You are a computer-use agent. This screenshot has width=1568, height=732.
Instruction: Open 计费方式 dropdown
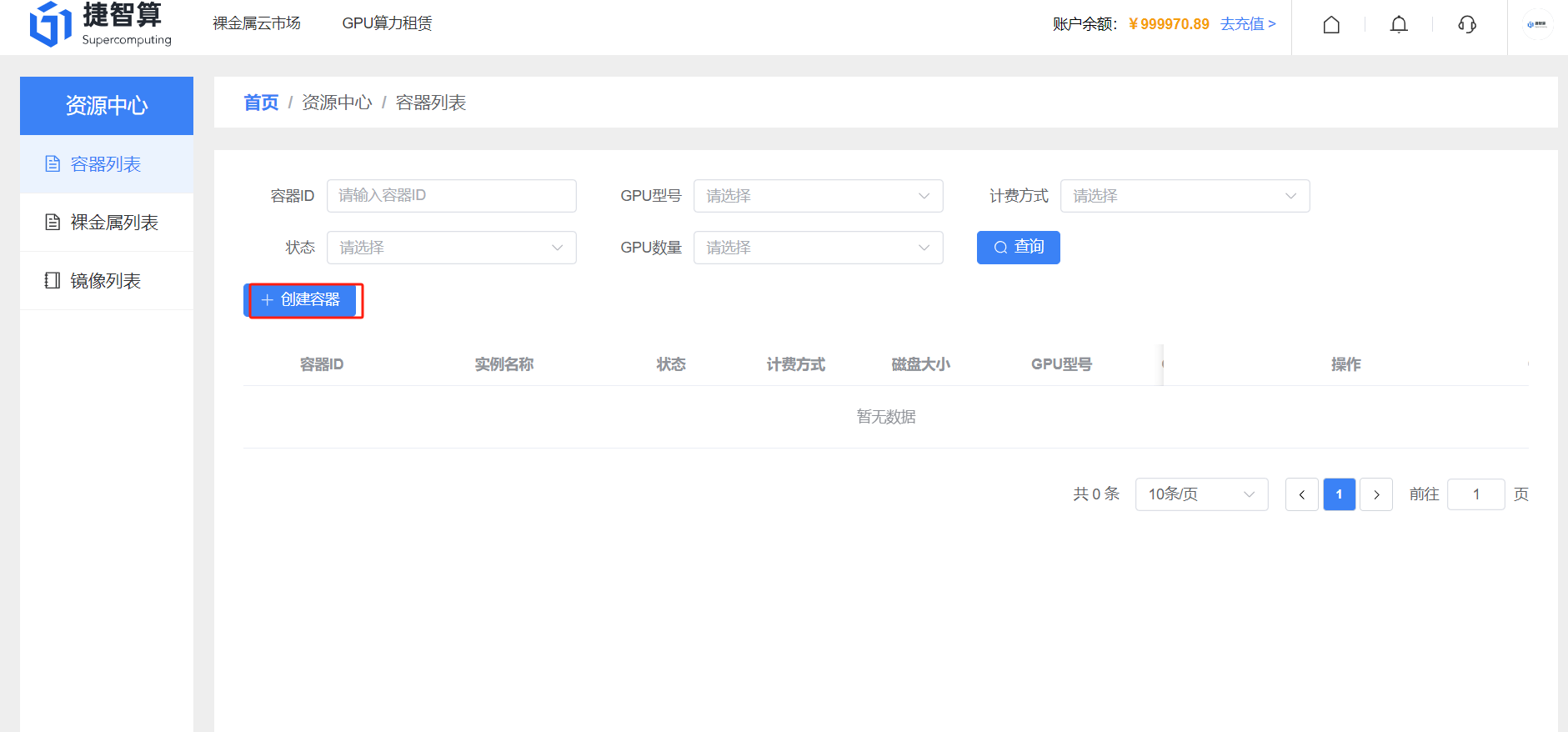pos(1185,196)
